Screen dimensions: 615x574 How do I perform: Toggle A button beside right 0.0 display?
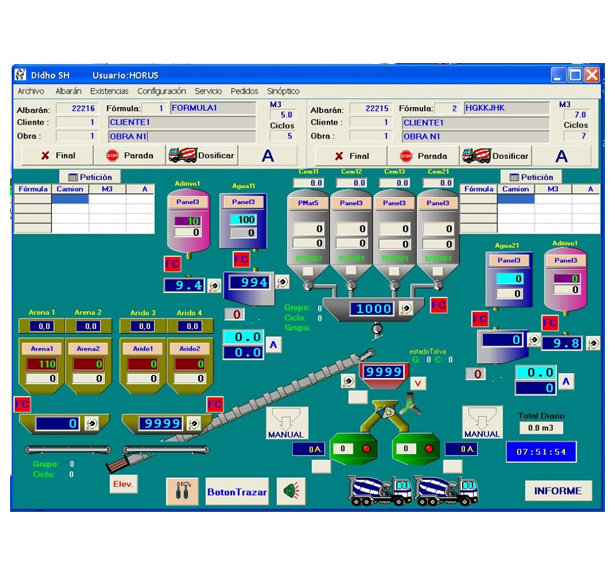tap(566, 381)
